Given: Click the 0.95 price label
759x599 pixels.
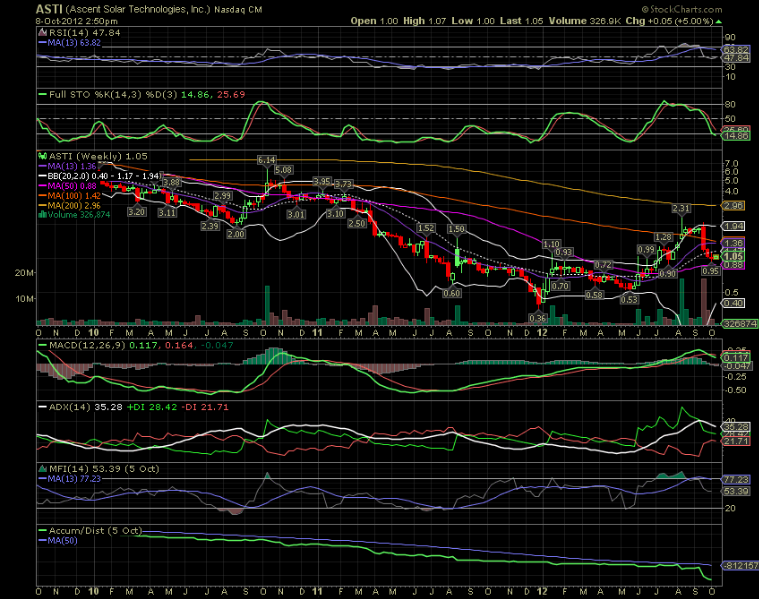Looking at the screenshot, I should tap(711, 271).
